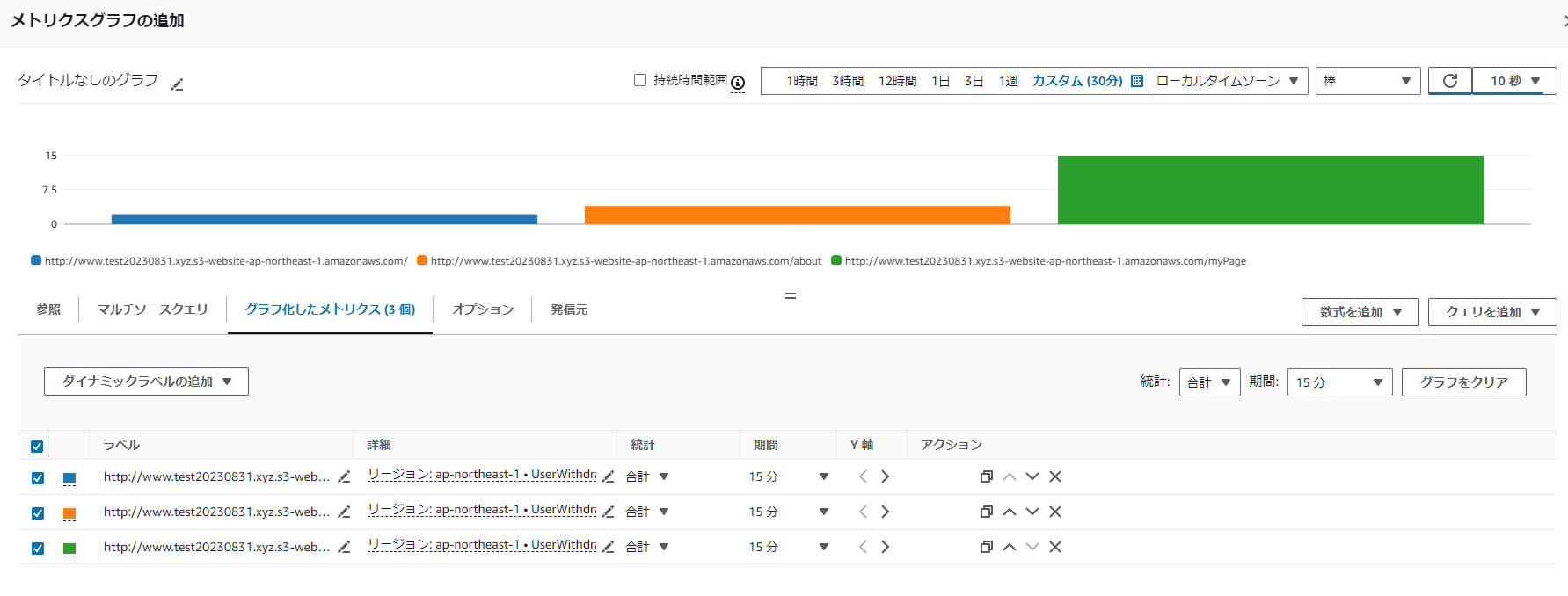
Task: Uncheck the orange metric row checkbox
Action: 37,513
